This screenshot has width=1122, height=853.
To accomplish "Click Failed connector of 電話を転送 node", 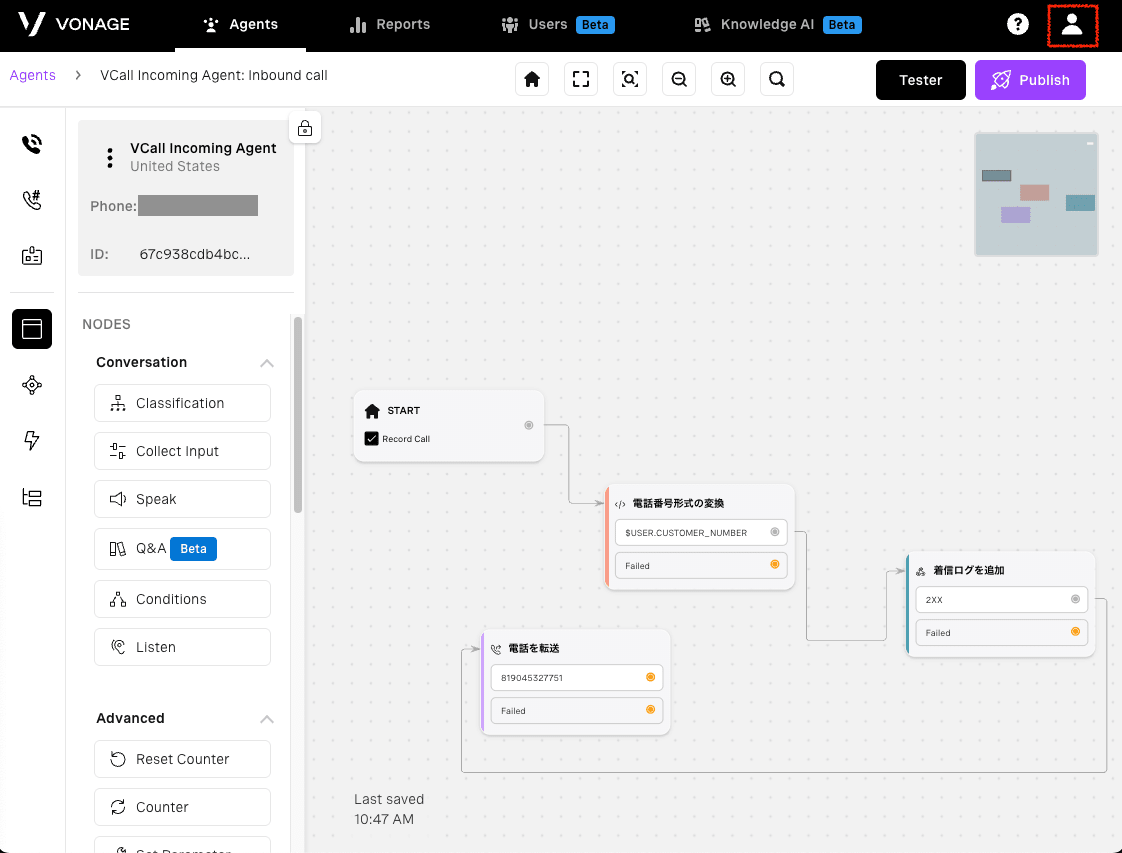I will [x=650, y=709].
